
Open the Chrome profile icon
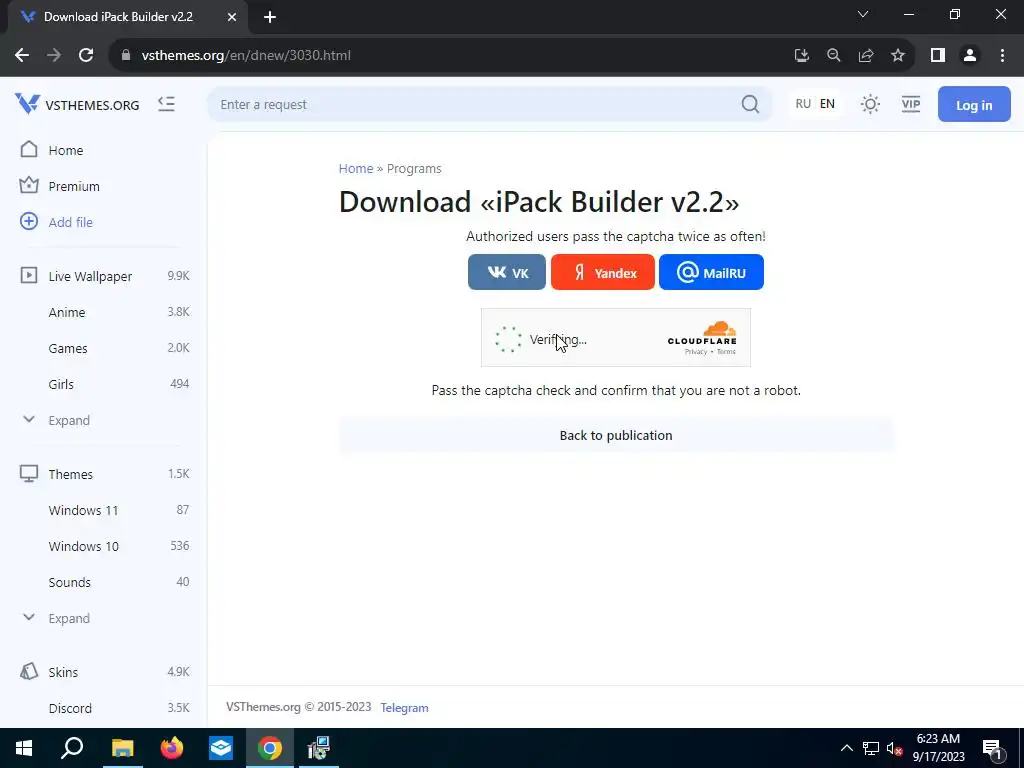pos(970,56)
